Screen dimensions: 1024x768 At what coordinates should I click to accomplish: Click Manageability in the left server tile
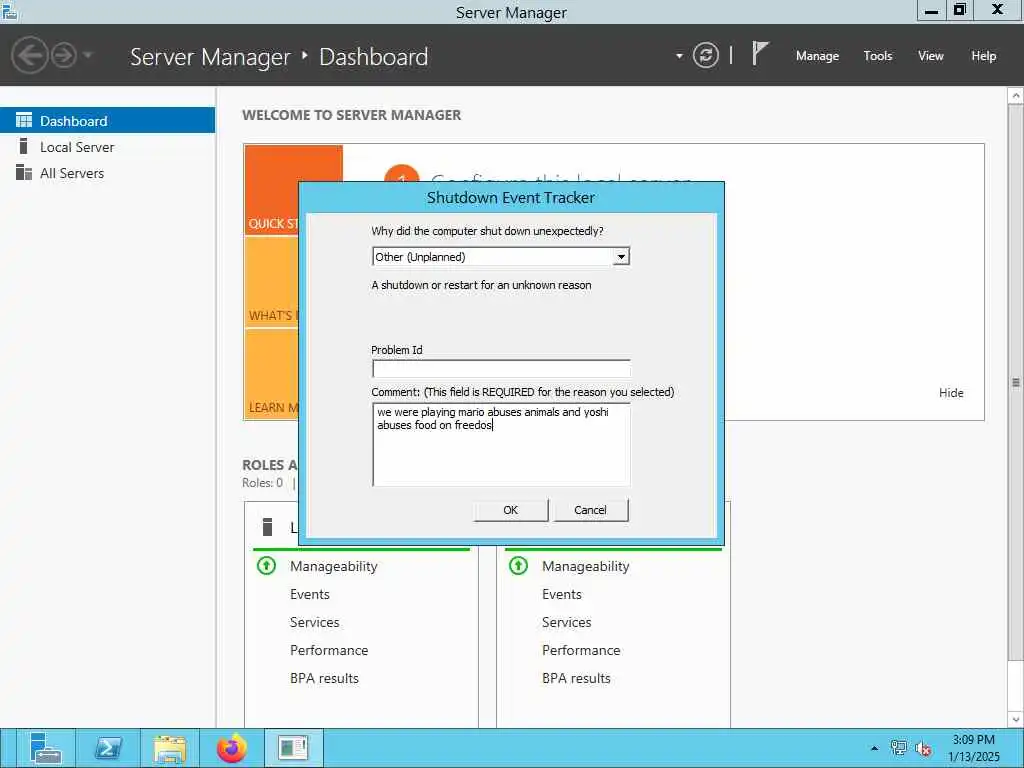pos(334,566)
